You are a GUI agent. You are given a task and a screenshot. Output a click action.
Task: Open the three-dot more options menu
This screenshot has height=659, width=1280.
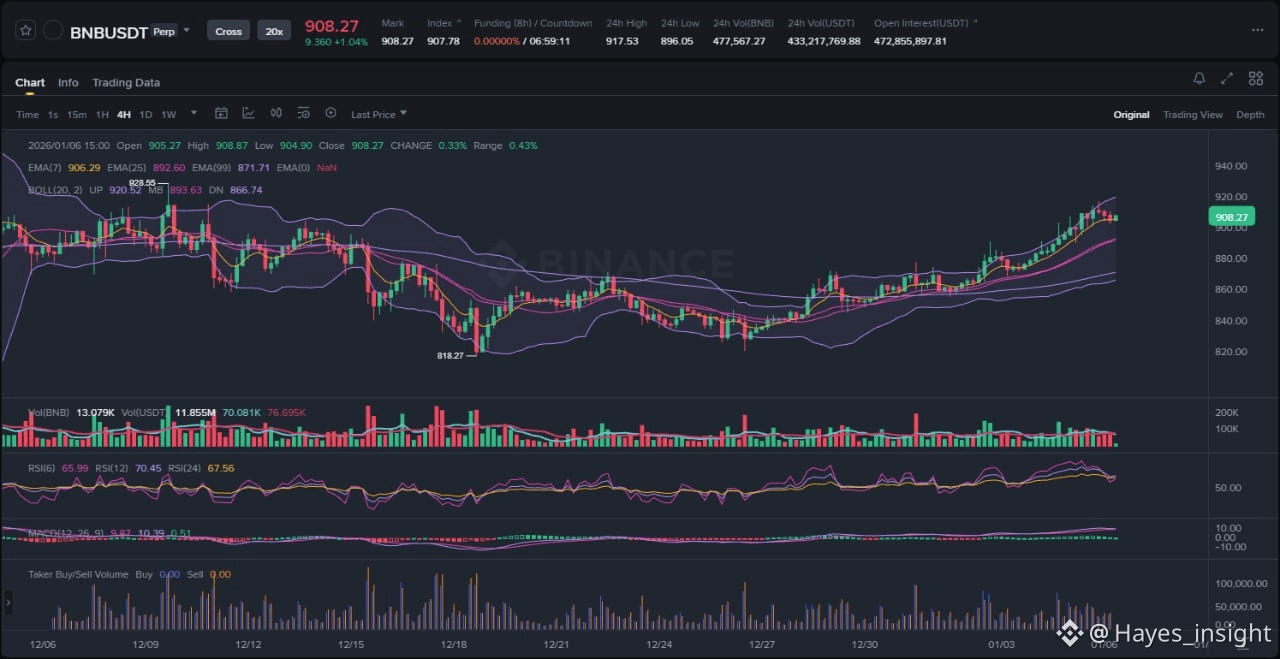click(x=1257, y=30)
